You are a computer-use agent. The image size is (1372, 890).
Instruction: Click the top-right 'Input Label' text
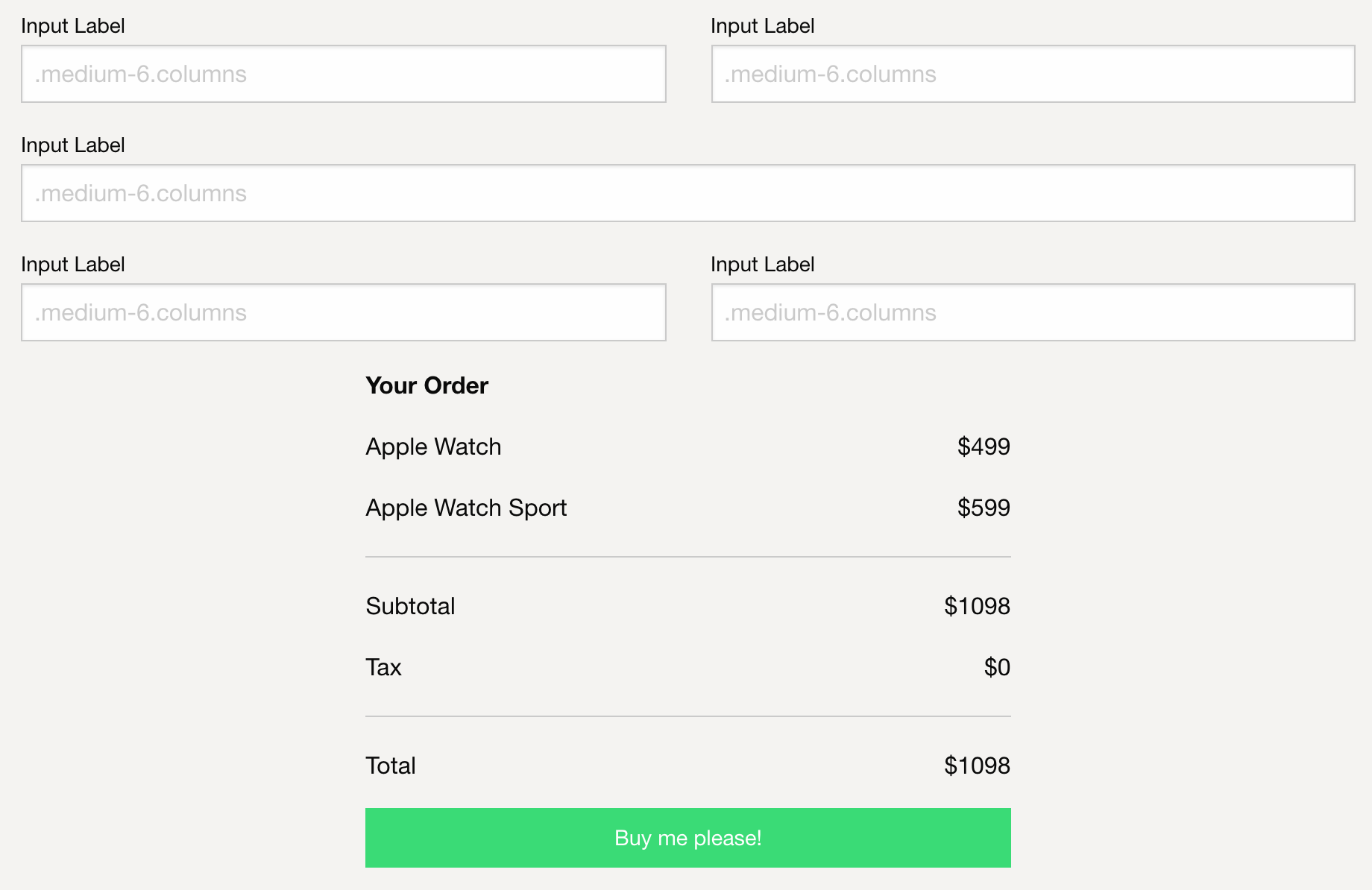coord(762,26)
